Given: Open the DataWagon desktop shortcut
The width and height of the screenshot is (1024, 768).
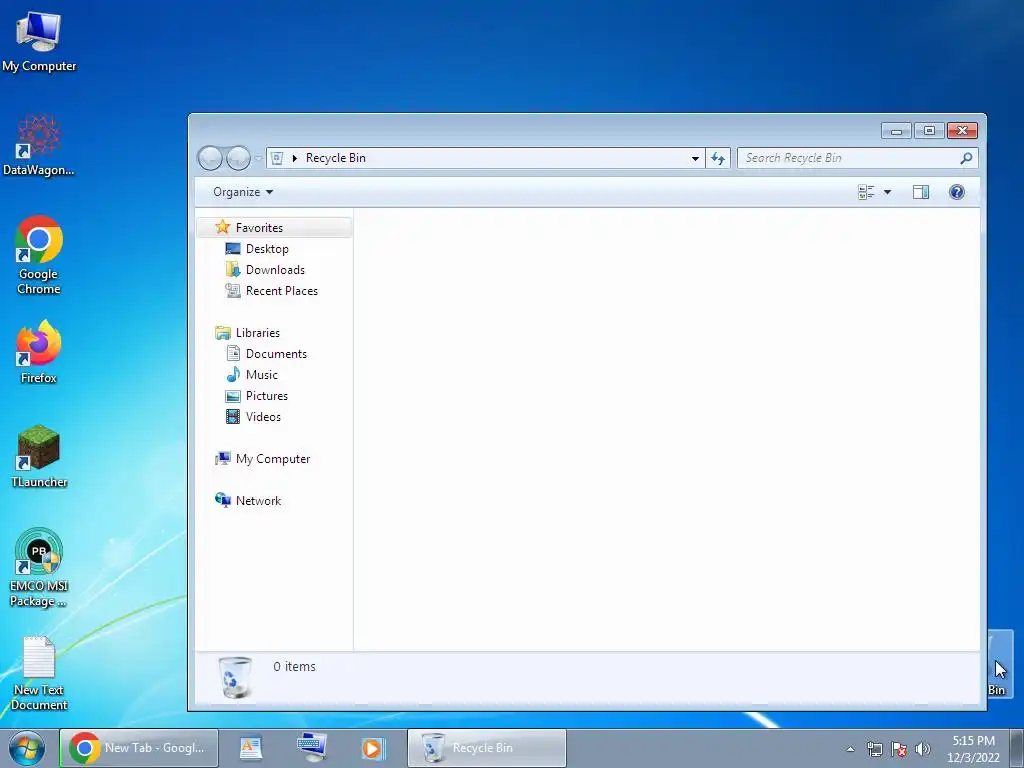Looking at the screenshot, I should [x=39, y=145].
